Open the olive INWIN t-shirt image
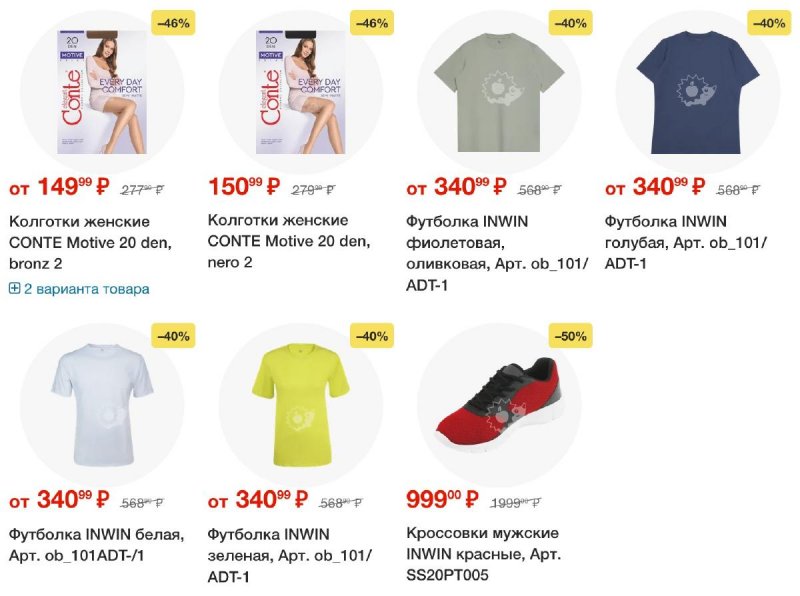Screen dimensions: 800x596 (x=499, y=92)
